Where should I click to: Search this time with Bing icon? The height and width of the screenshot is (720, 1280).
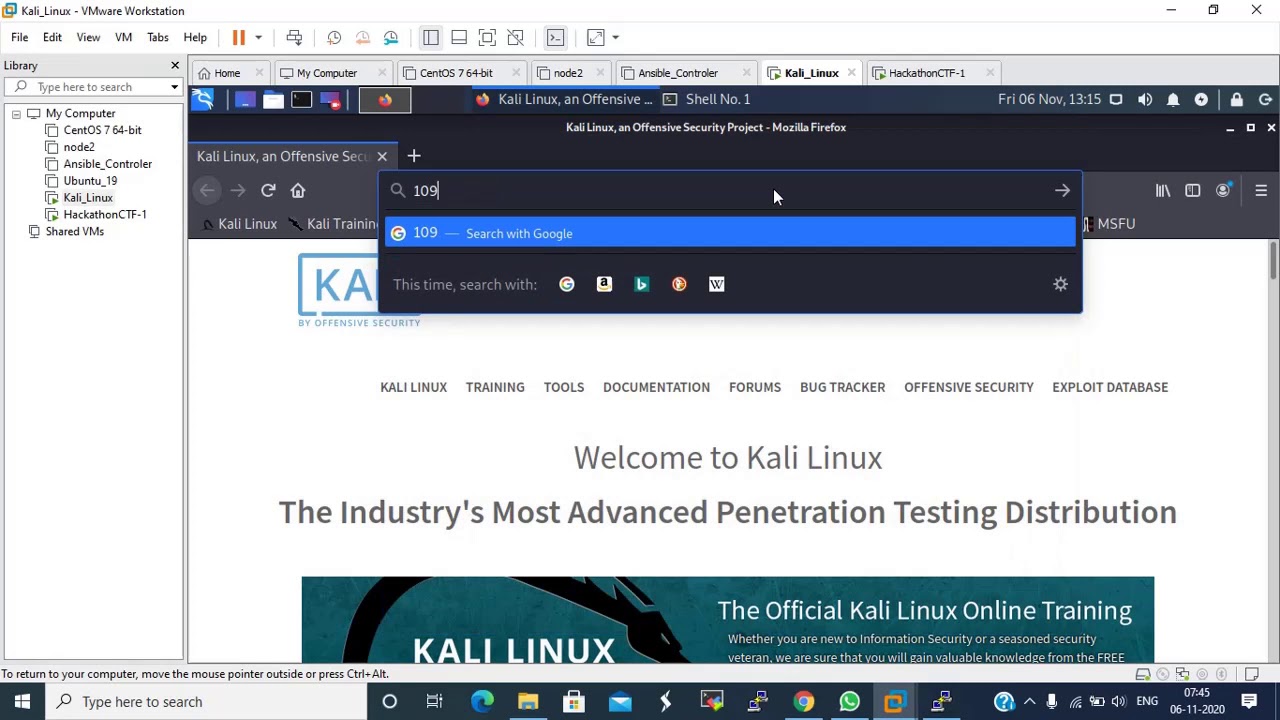pos(642,284)
